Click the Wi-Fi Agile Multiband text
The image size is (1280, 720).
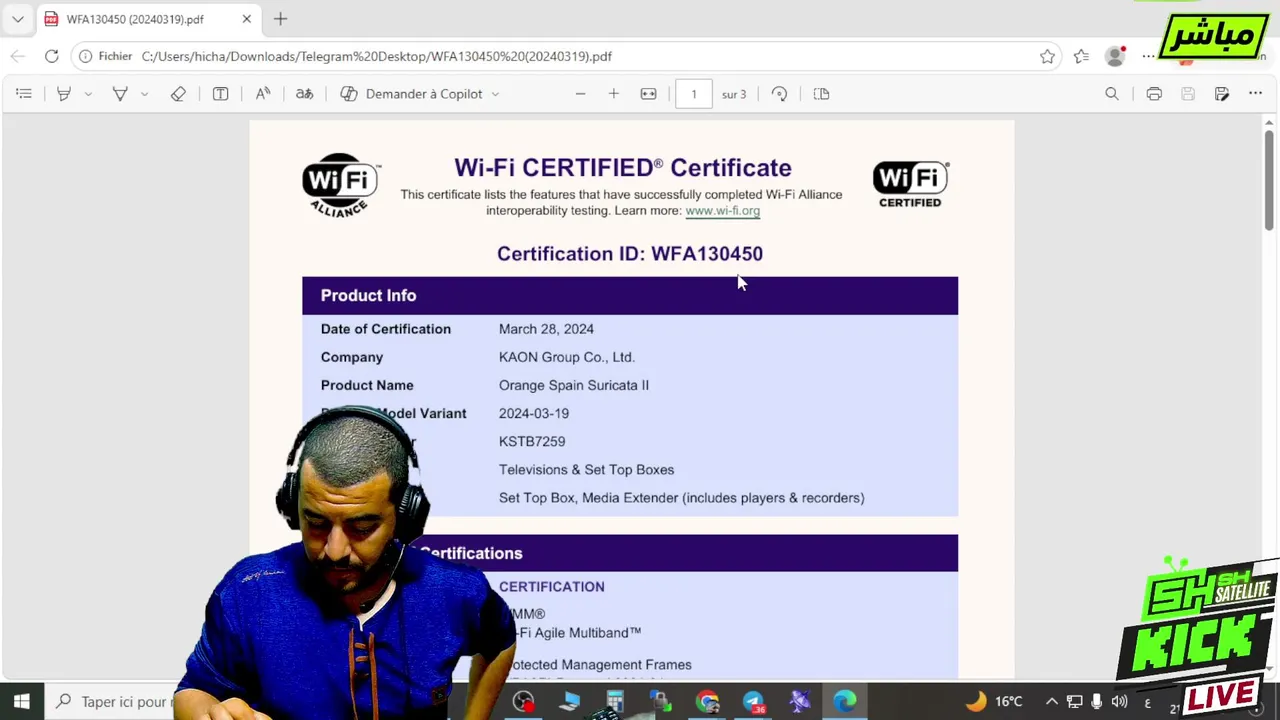pyautogui.click(x=574, y=633)
